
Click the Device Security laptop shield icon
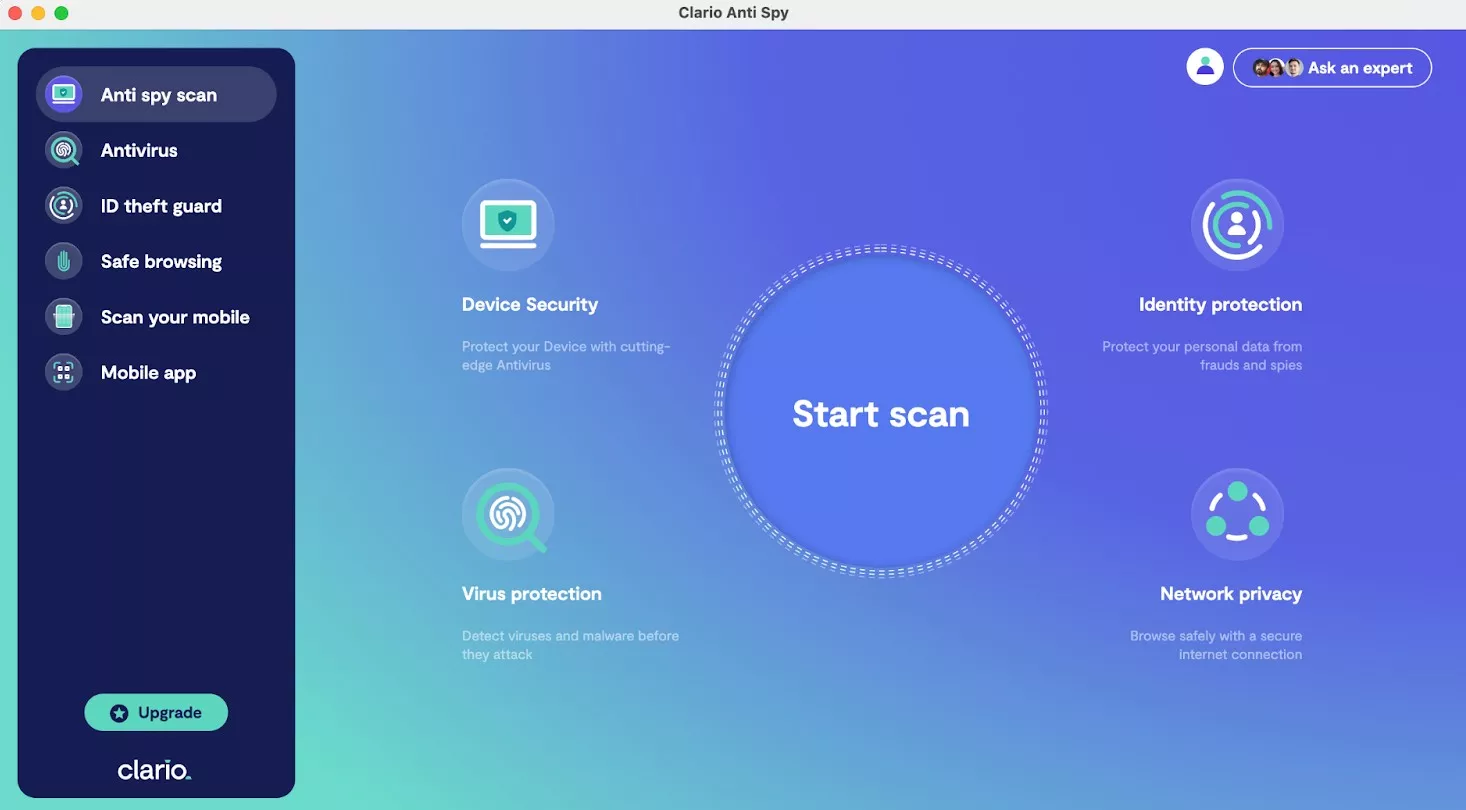[x=508, y=225]
